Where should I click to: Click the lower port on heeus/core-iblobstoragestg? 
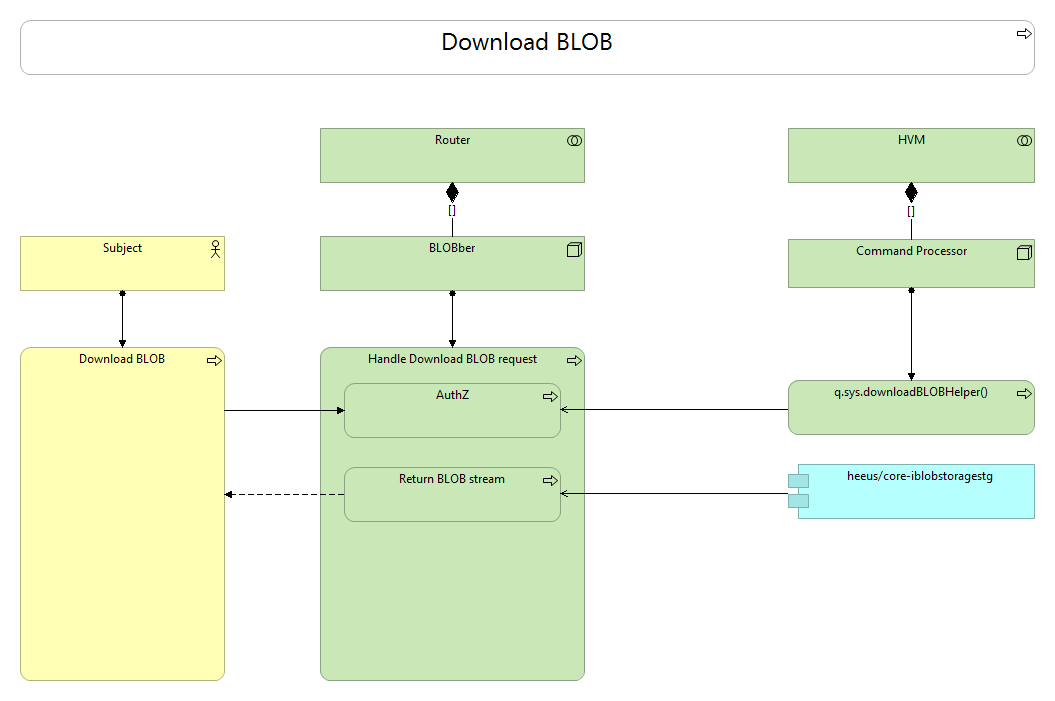[797, 500]
